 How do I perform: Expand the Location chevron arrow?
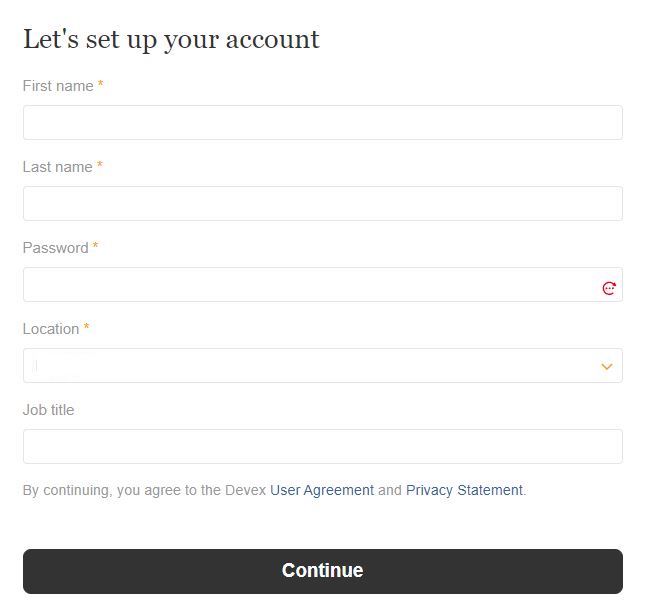point(607,366)
